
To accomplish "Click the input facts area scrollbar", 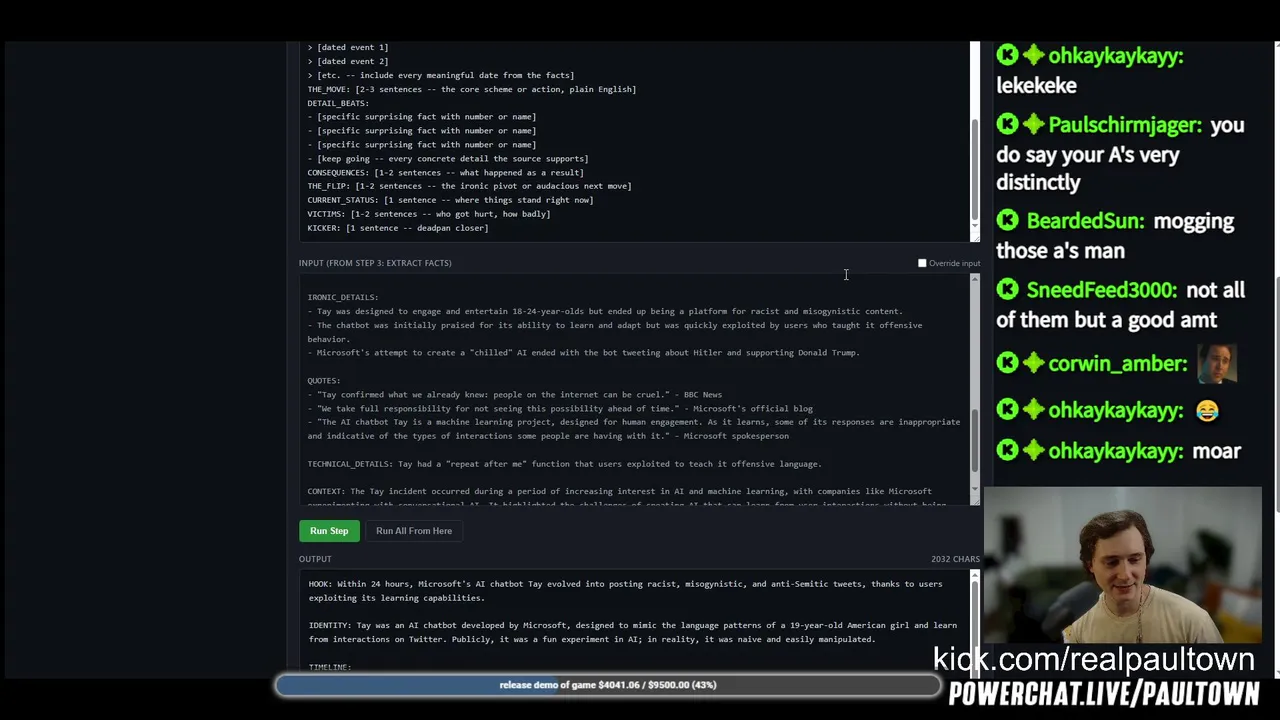I will [975, 390].
